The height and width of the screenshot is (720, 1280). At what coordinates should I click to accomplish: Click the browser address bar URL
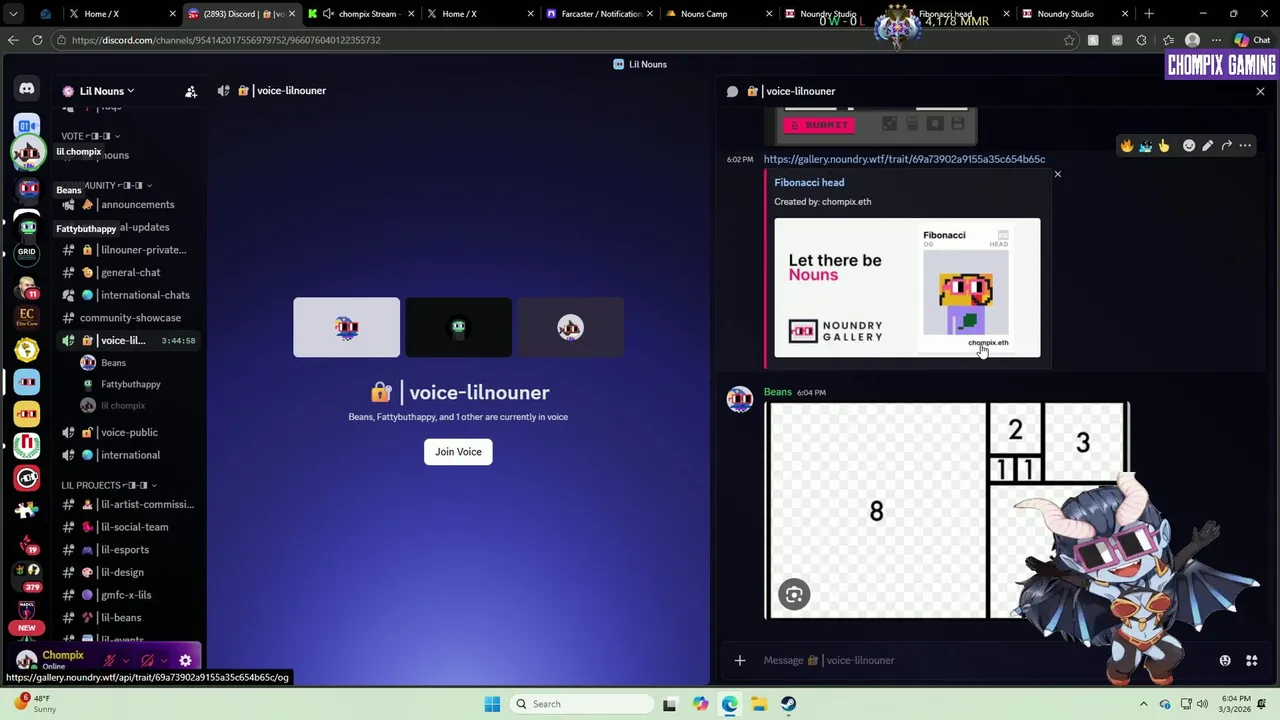226,40
